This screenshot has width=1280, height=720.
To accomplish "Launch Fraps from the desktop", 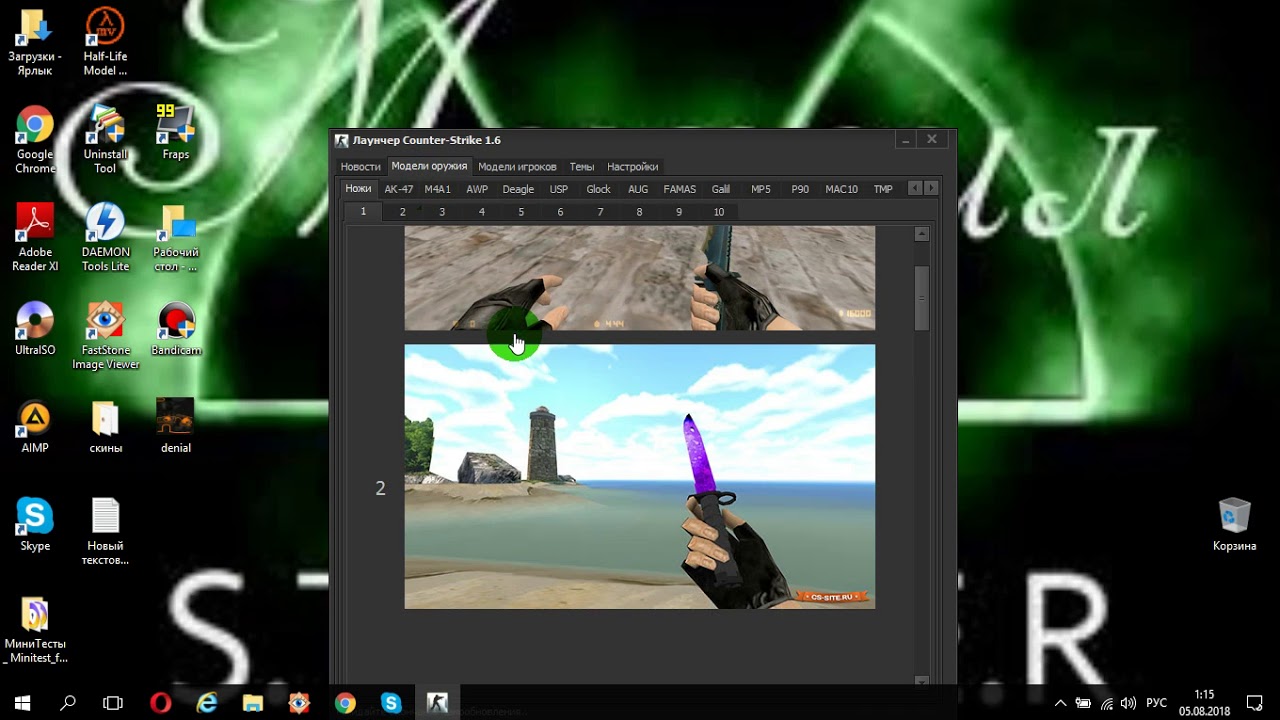I will pos(175,132).
